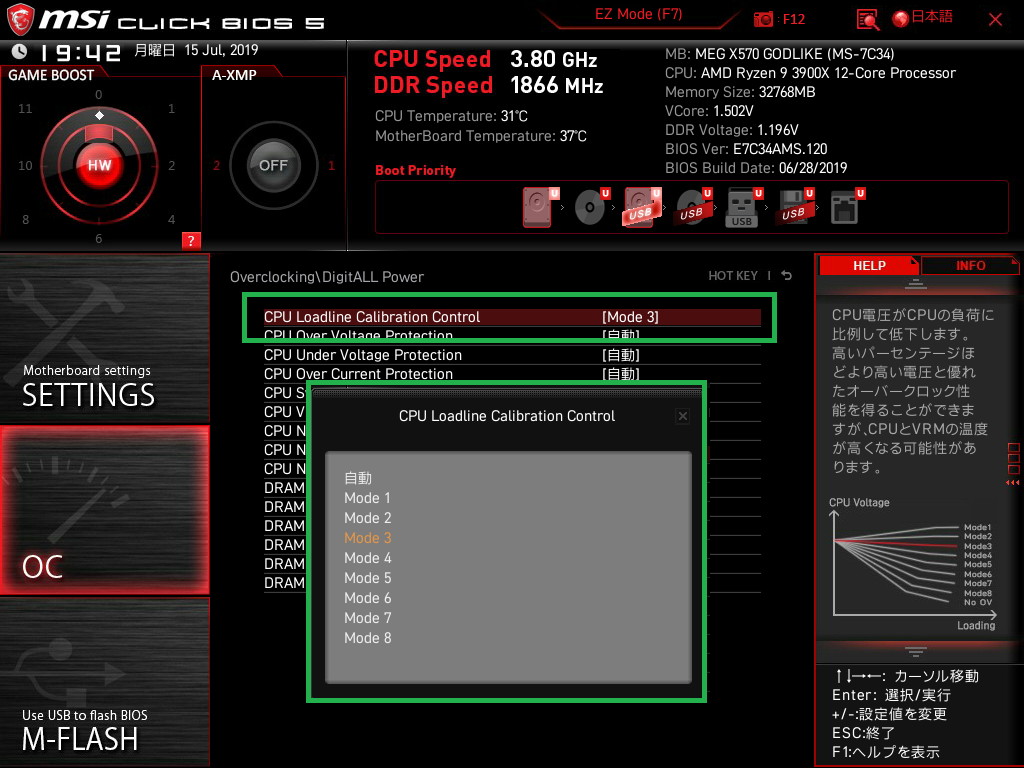
Task: Select the USB key boot device icon
Action: pos(743,208)
